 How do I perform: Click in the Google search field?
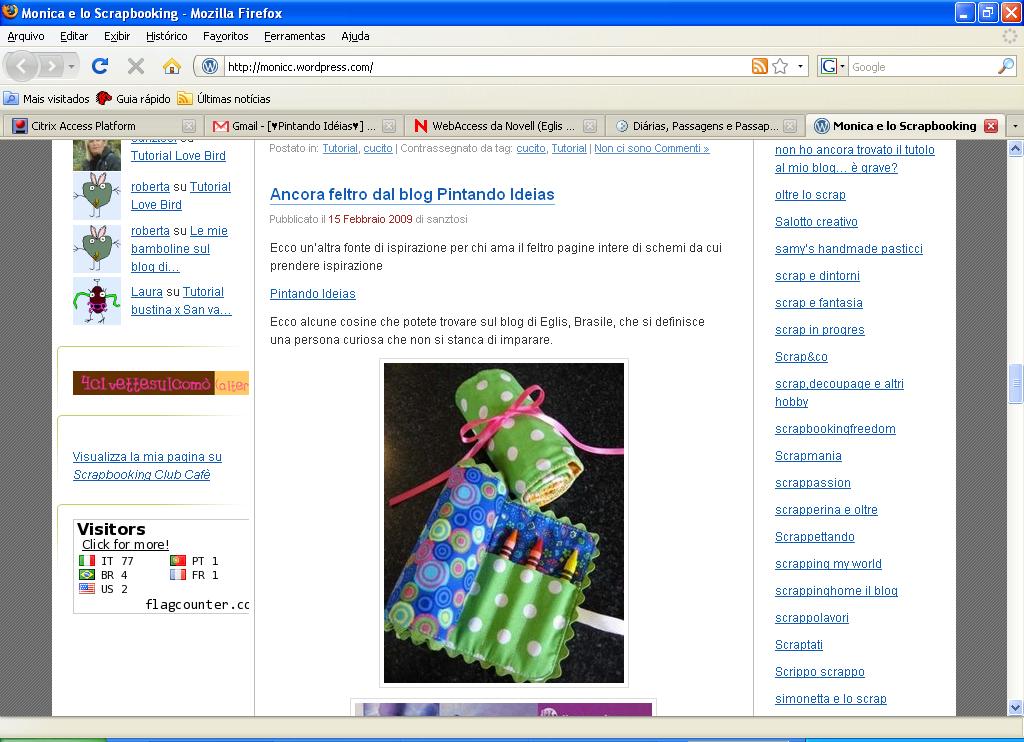pos(922,67)
